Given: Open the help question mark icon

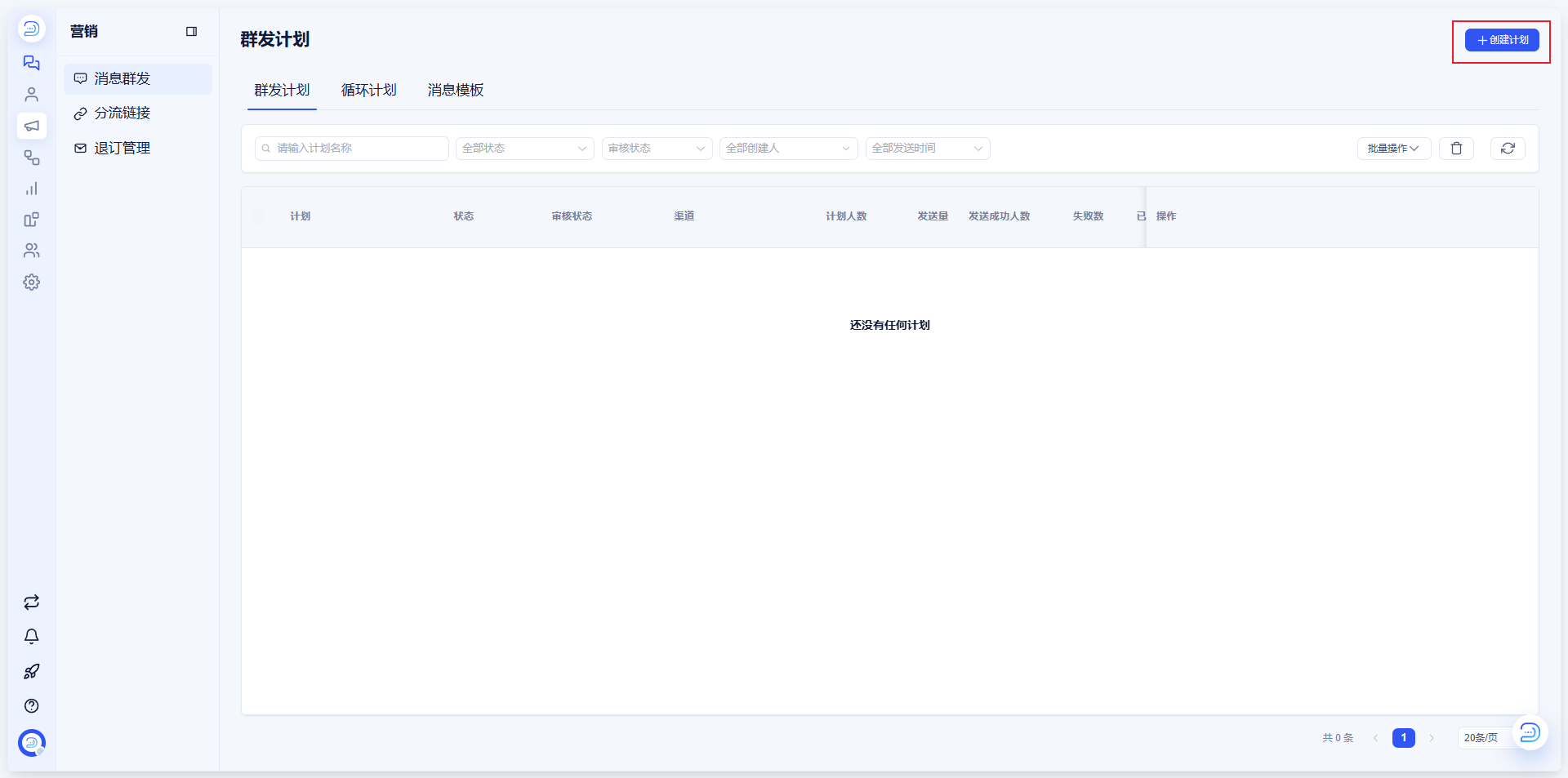Looking at the screenshot, I should coord(32,706).
